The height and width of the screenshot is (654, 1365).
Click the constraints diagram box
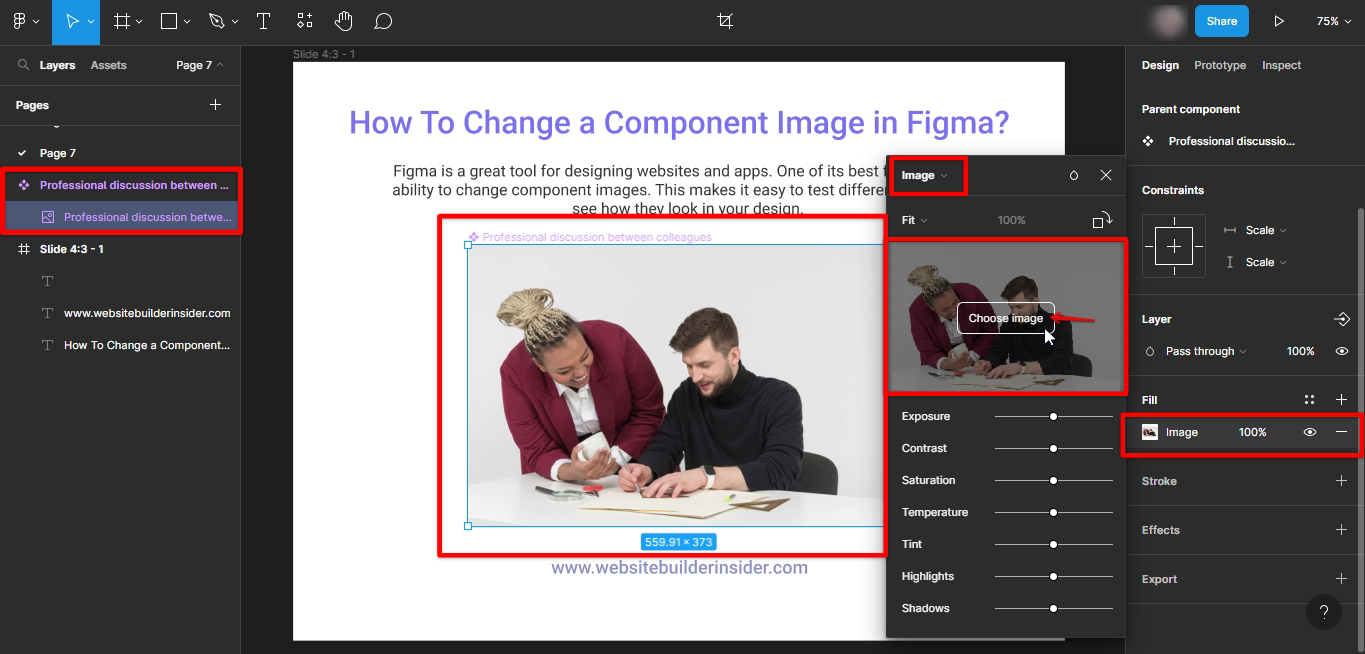click(x=1173, y=246)
